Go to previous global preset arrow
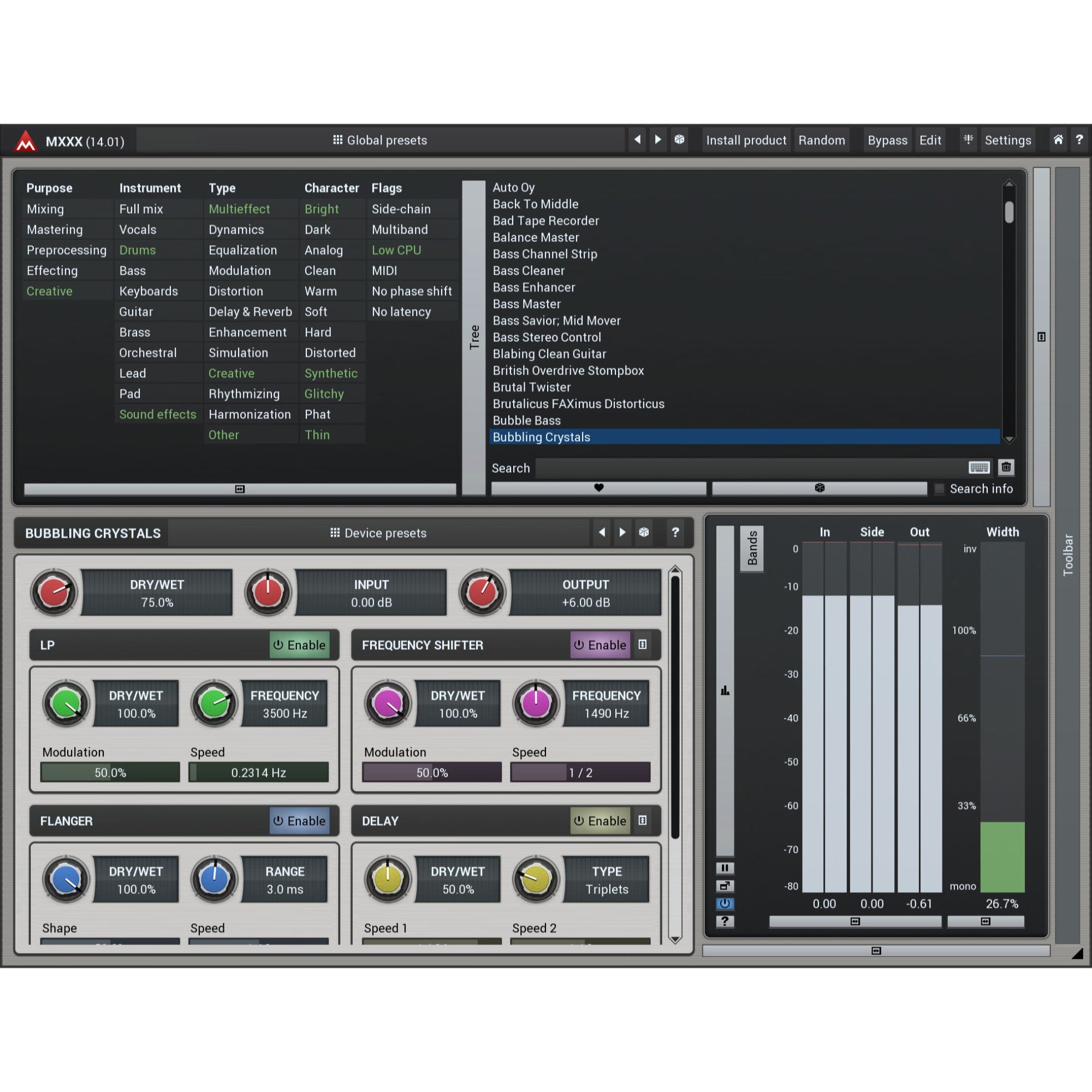The height and width of the screenshot is (1092, 1092). [x=638, y=140]
